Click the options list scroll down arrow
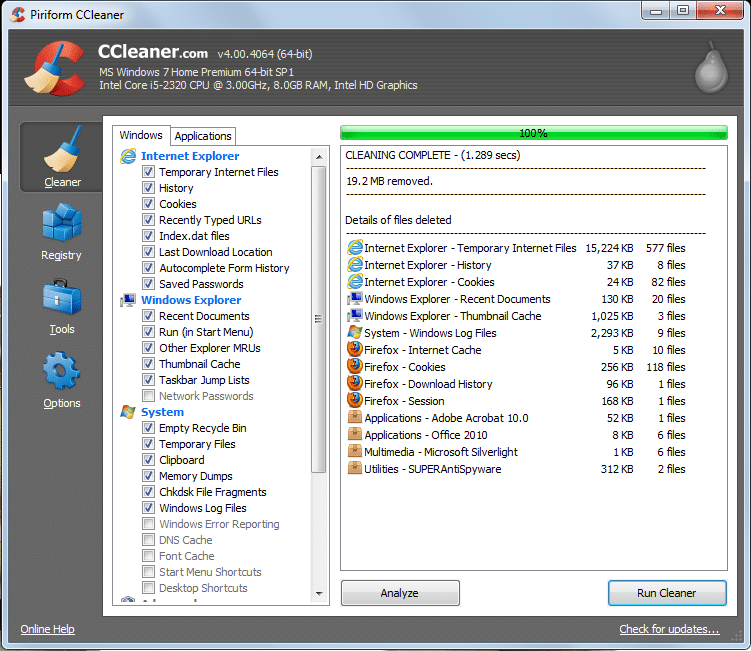Screen dimensions: 751x651 click(x=319, y=594)
